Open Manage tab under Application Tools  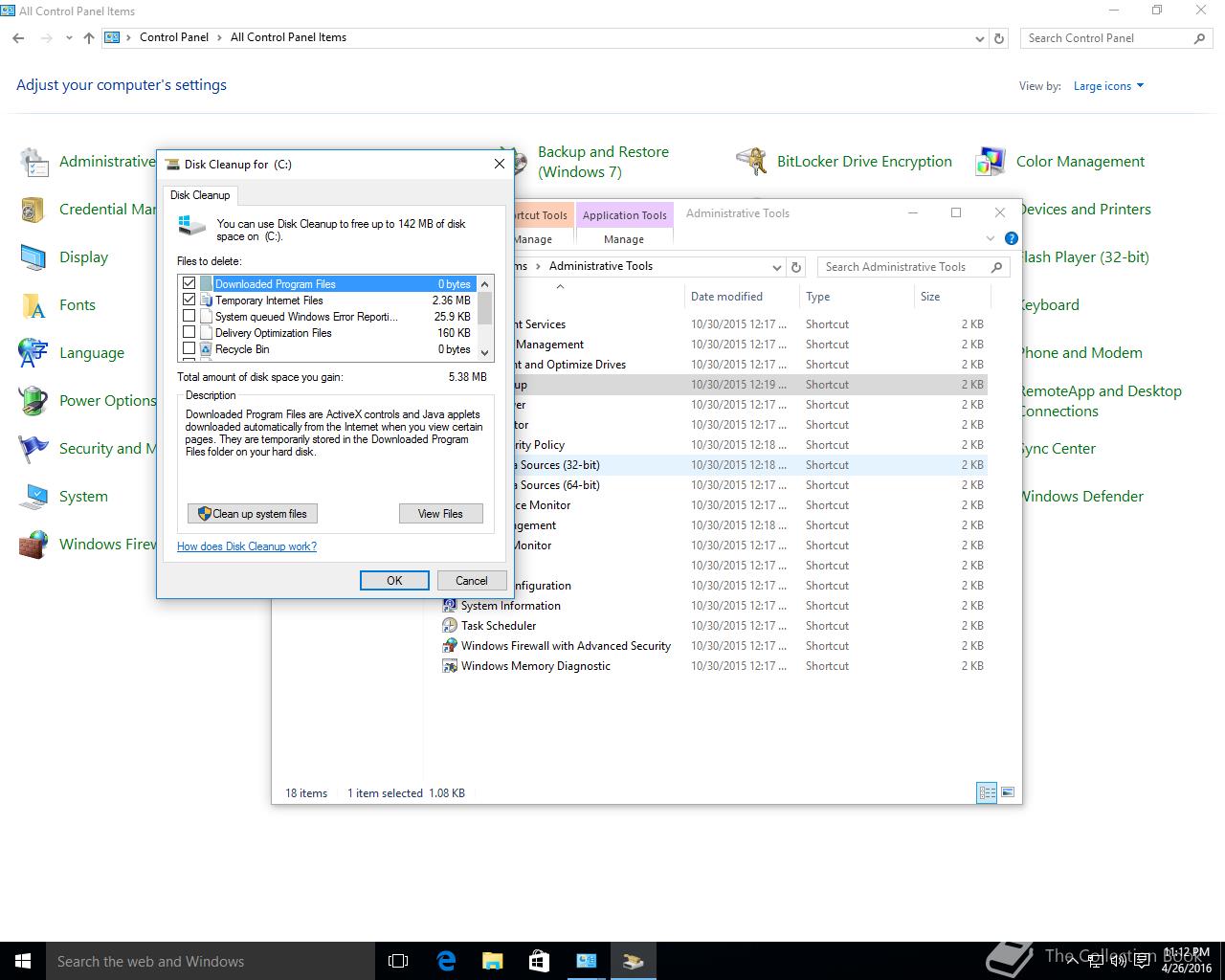pos(624,239)
